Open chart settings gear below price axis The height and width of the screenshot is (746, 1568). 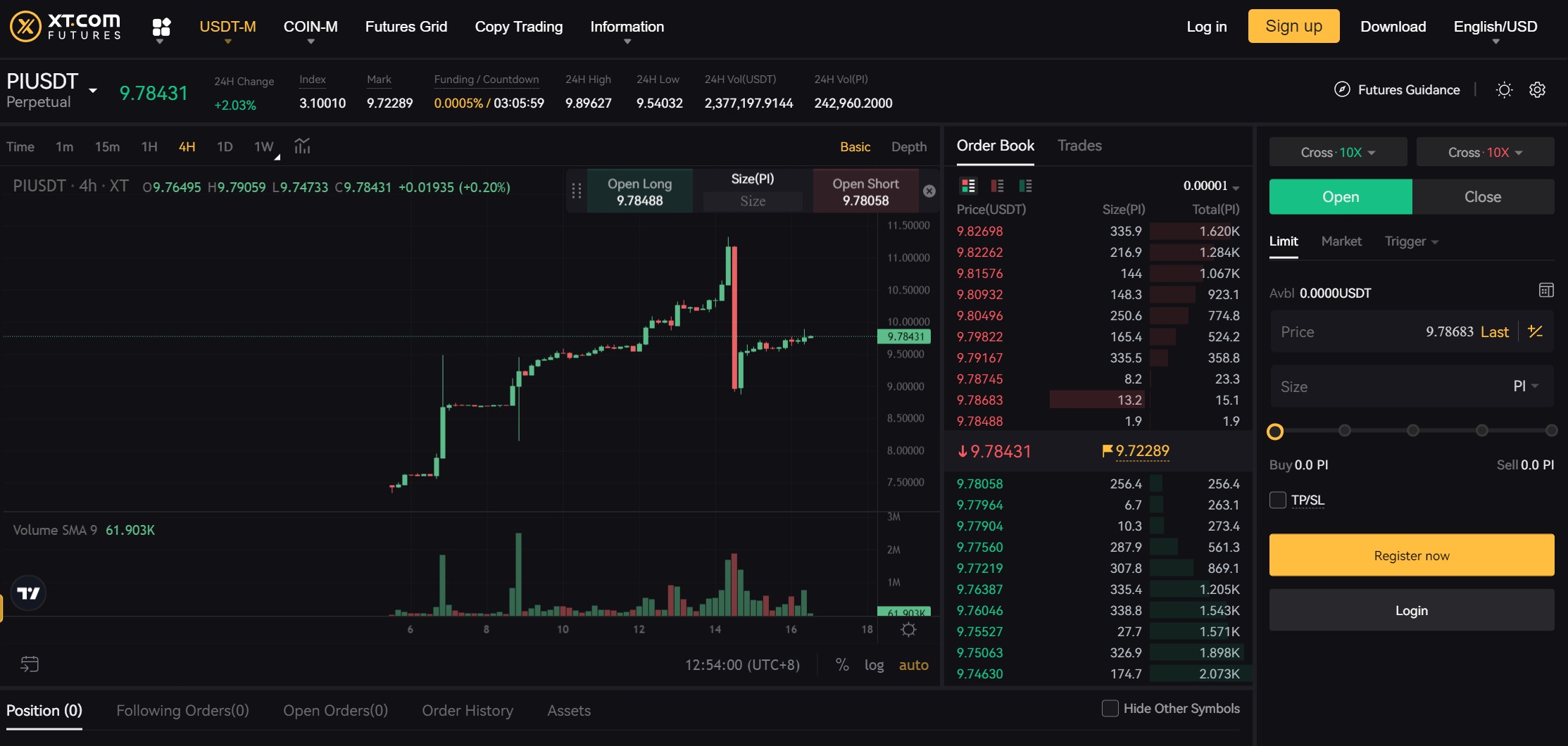[x=908, y=630]
